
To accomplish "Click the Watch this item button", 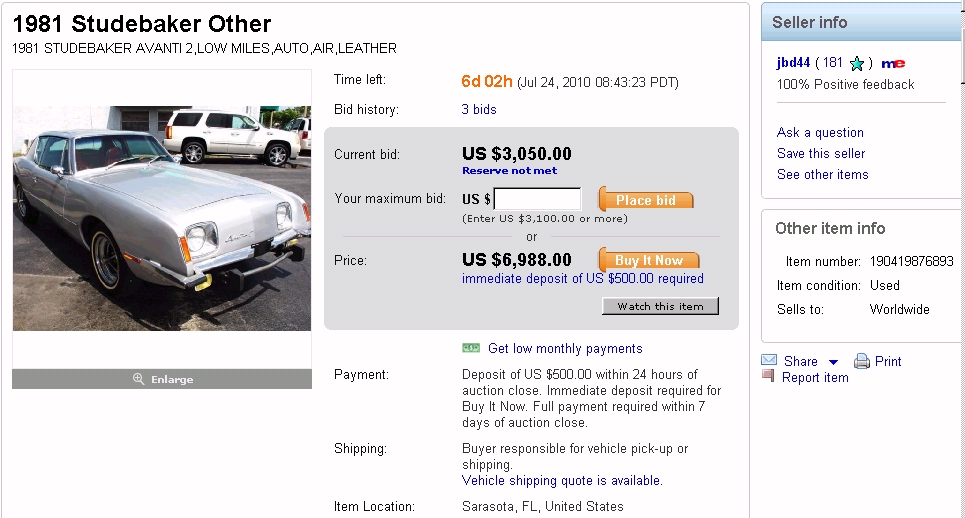I will (660, 307).
